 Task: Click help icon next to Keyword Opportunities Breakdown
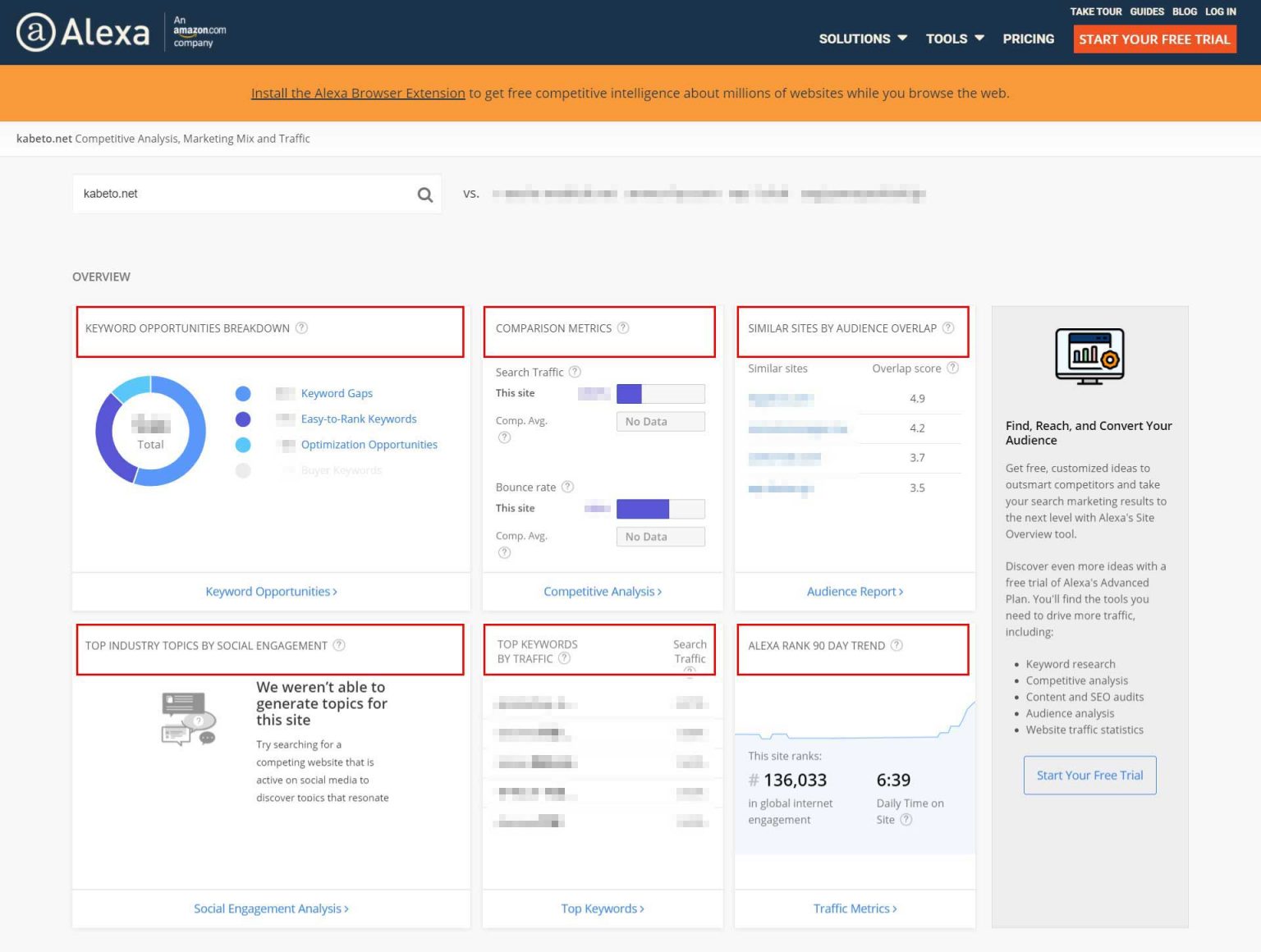(x=301, y=328)
